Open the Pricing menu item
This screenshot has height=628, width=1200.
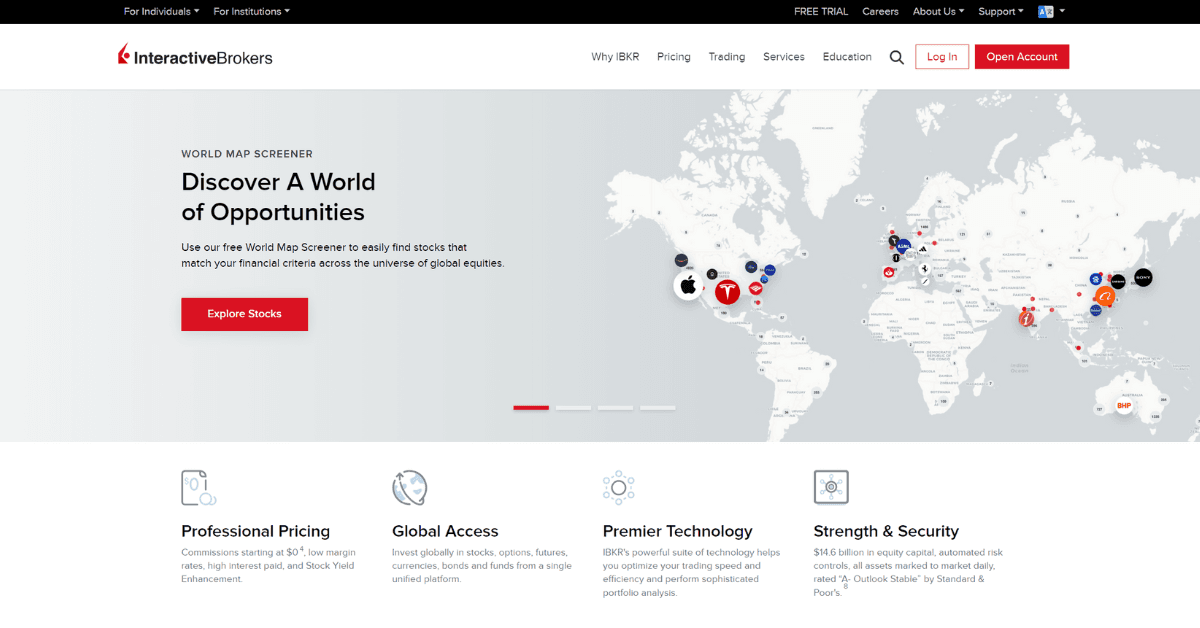673,57
